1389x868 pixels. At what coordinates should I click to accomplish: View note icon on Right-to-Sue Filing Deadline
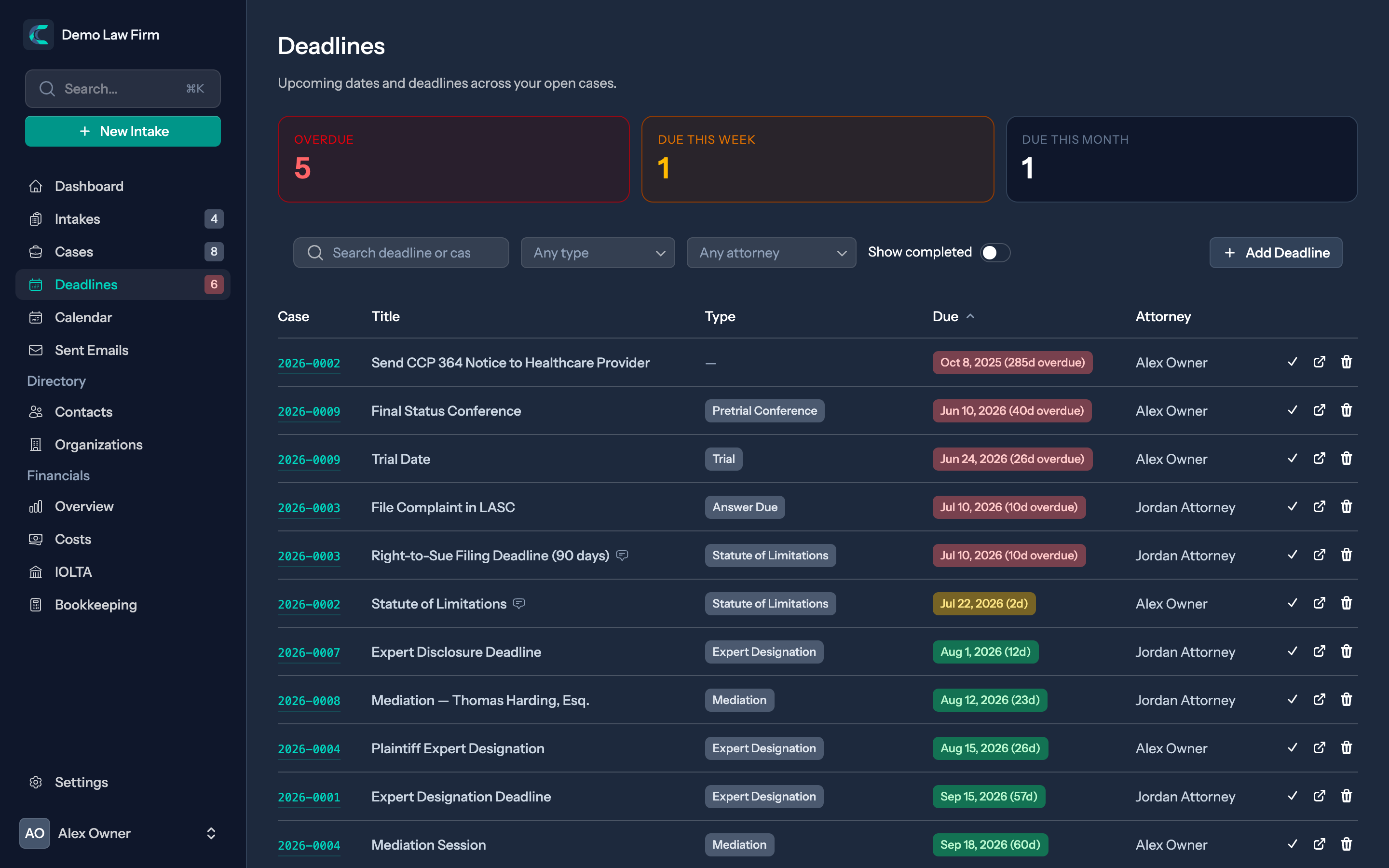pyautogui.click(x=622, y=555)
